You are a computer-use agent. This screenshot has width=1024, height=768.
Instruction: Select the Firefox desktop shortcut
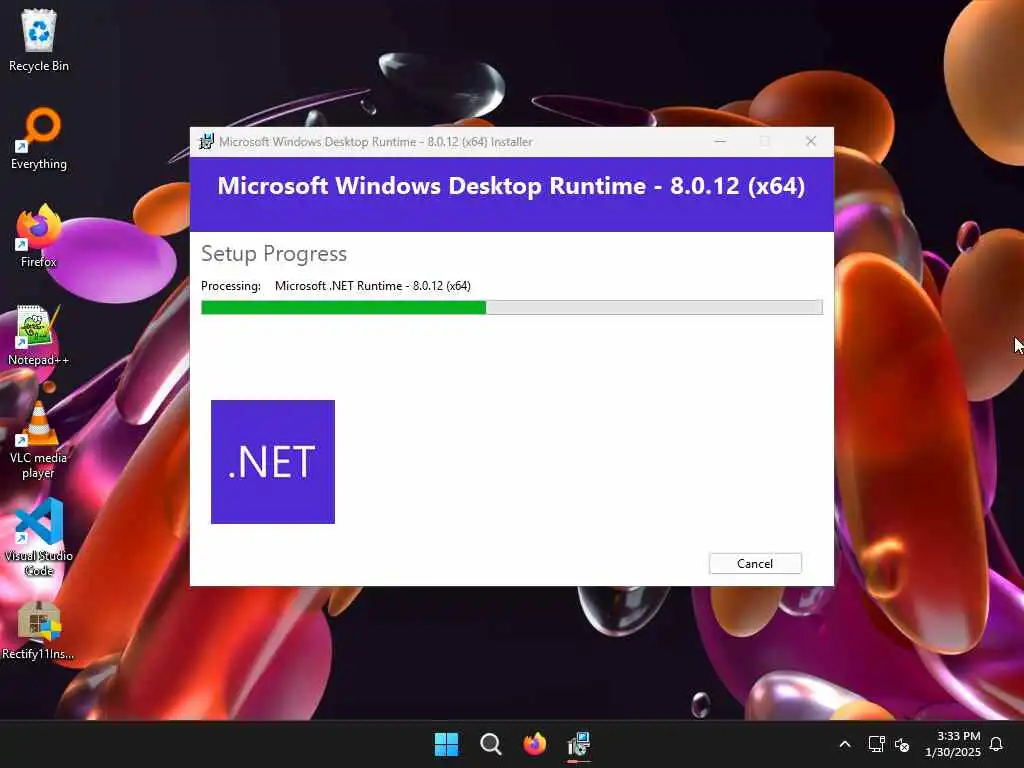[39, 236]
